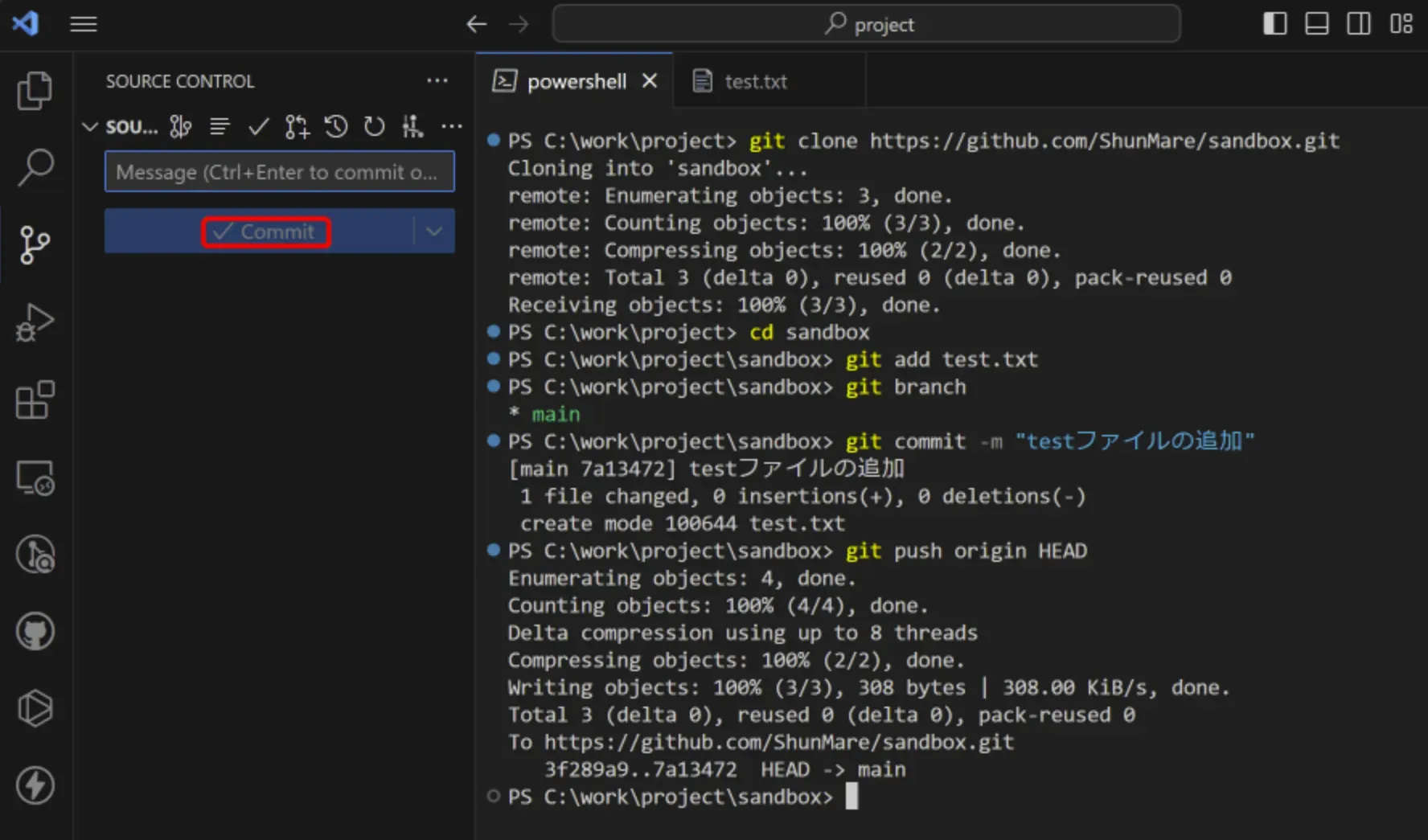Click the refresh icon in source control toolbar
This screenshot has height=840, width=1428.
[x=374, y=126]
